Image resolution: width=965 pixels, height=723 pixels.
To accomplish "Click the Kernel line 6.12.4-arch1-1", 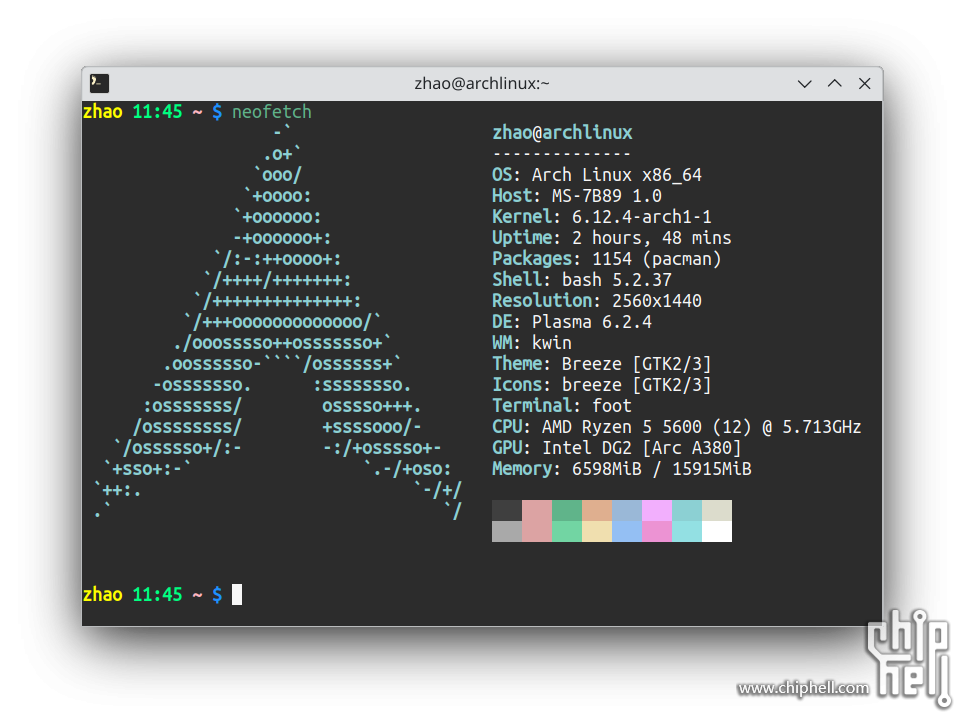I will [x=602, y=217].
